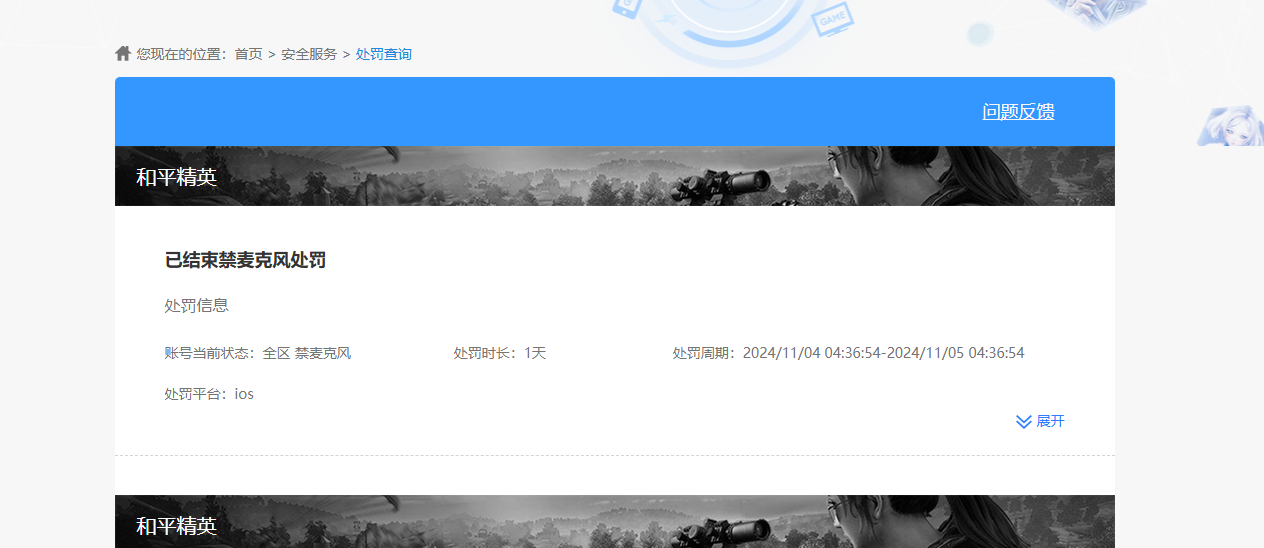Click the 已结束禁麦克风处罚 heading
This screenshot has width=1264, height=548.
(245, 261)
